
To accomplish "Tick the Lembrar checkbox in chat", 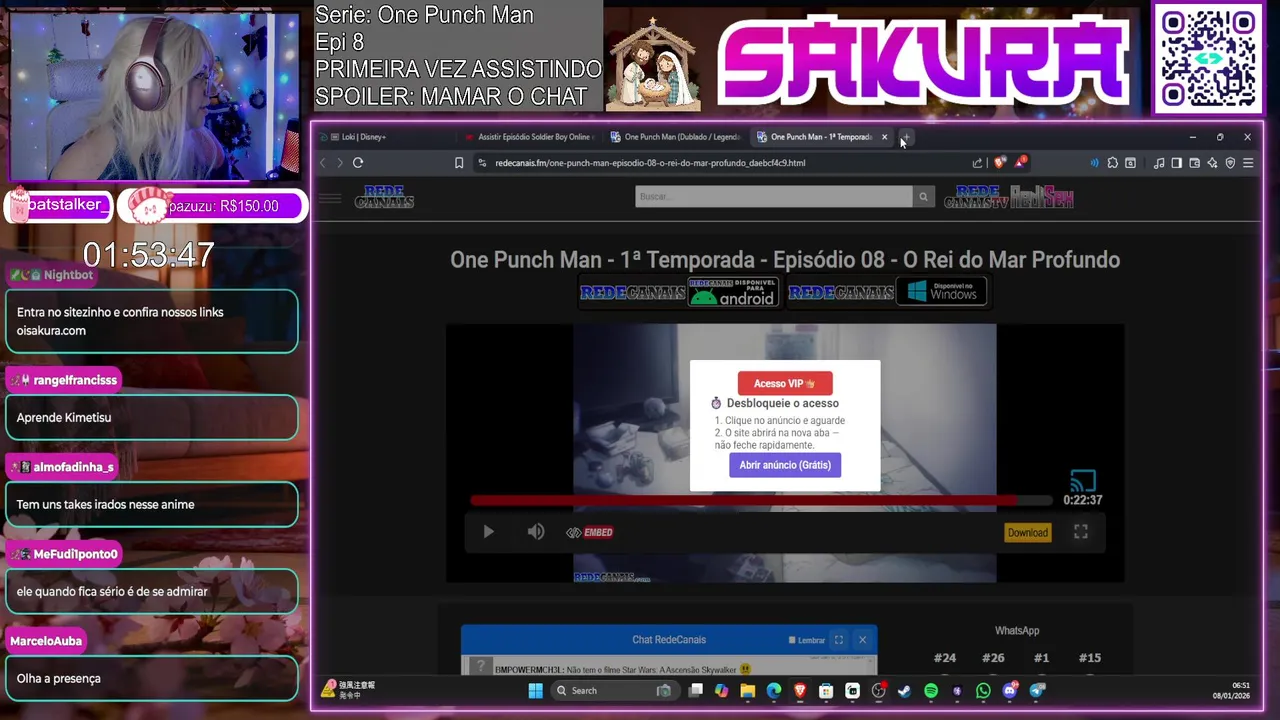I will [x=792, y=640].
